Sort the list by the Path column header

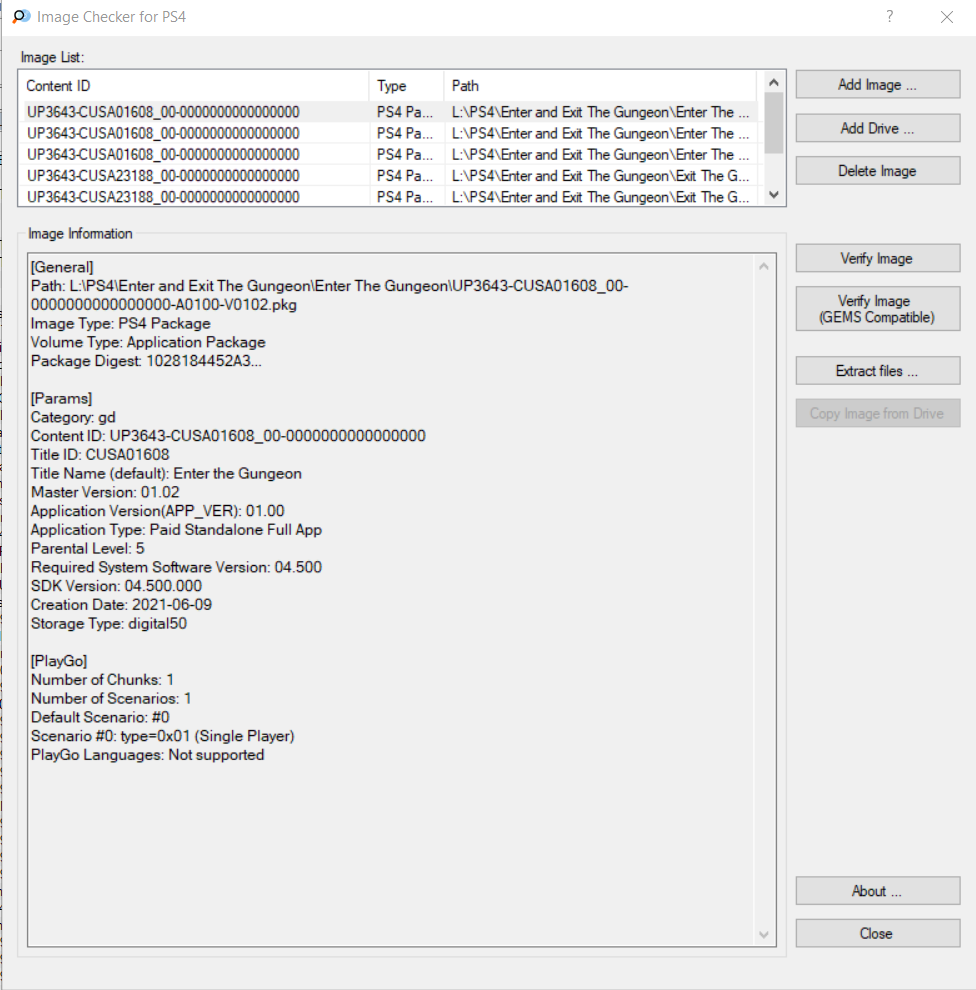(x=600, y=86)
